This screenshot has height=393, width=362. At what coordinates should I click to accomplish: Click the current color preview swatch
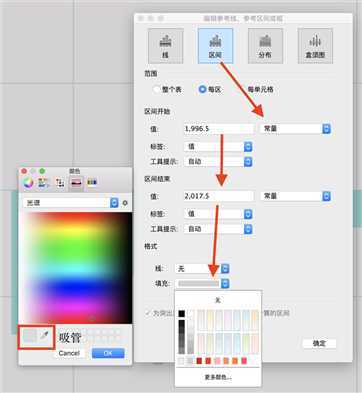(x=30, y=336)
